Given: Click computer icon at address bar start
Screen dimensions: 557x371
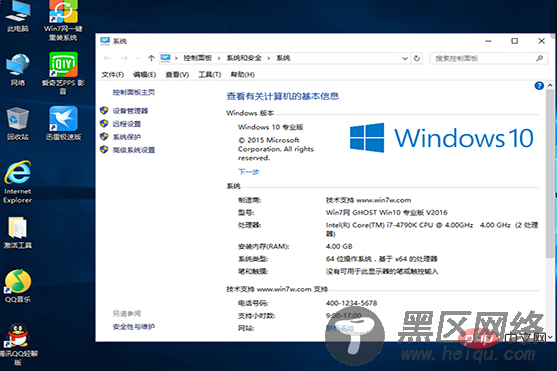Looking at the screenshot, I should coord(165,58).
